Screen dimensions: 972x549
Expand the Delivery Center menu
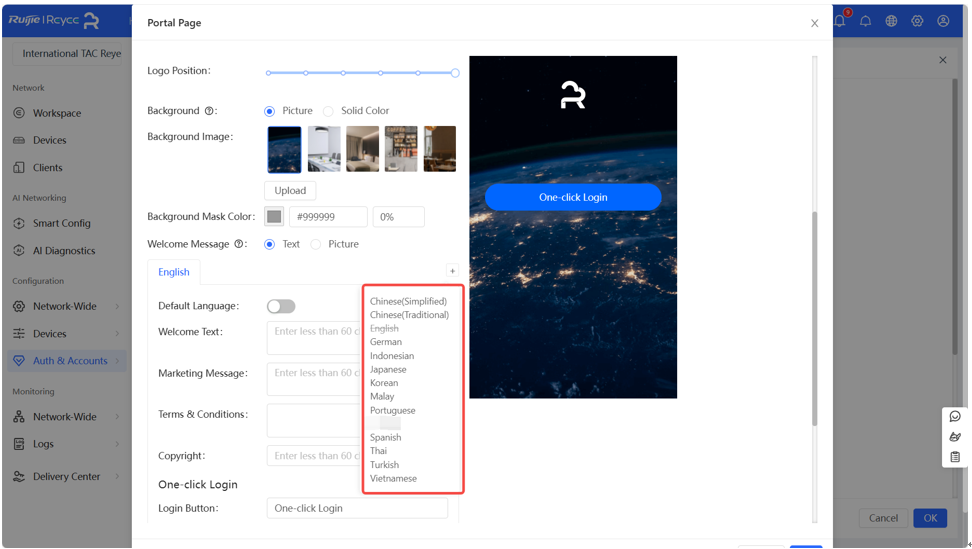(x=117, y=476)
